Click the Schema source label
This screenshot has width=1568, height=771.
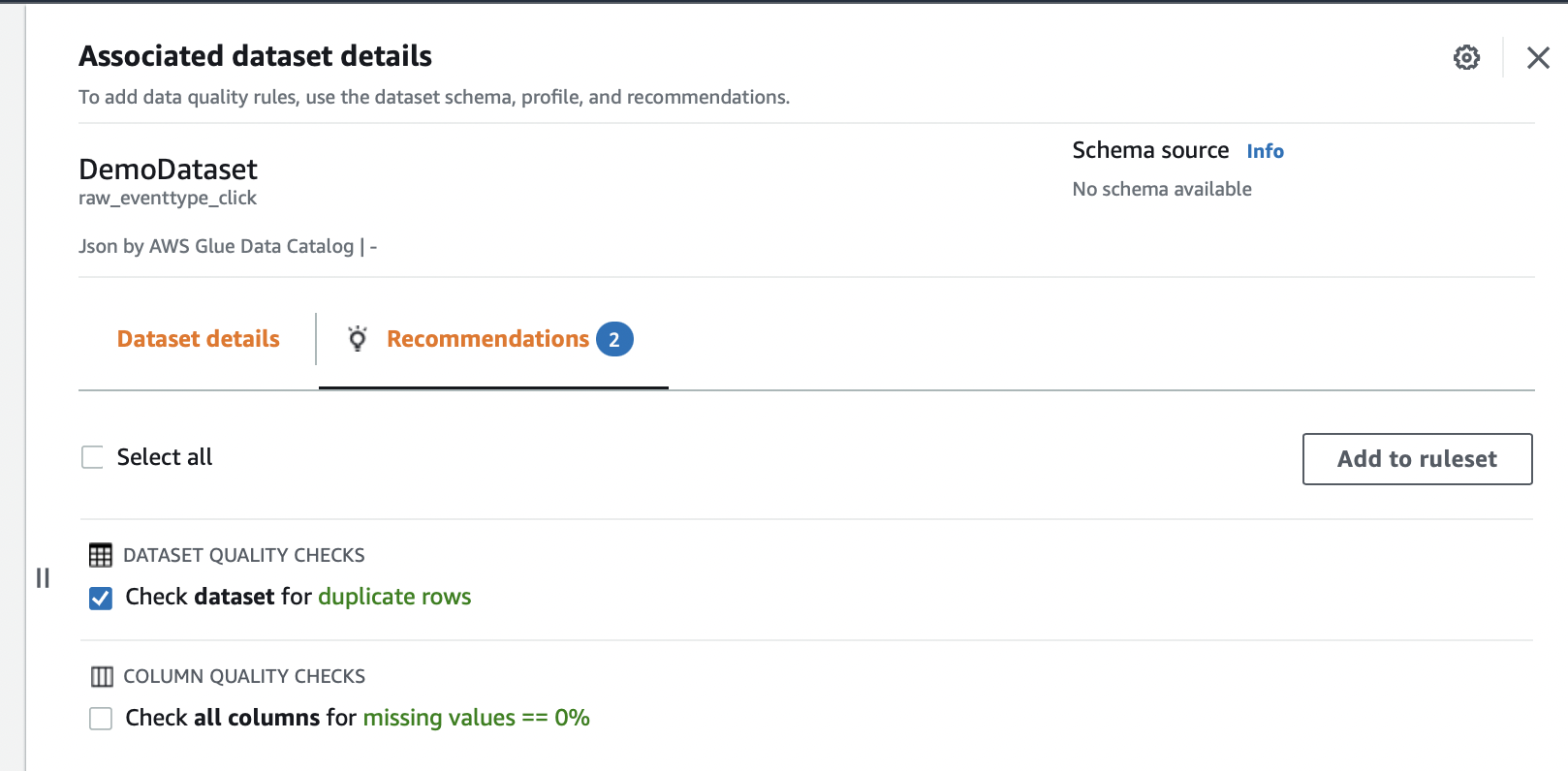pyautogui.click(x=1150, y=150)
